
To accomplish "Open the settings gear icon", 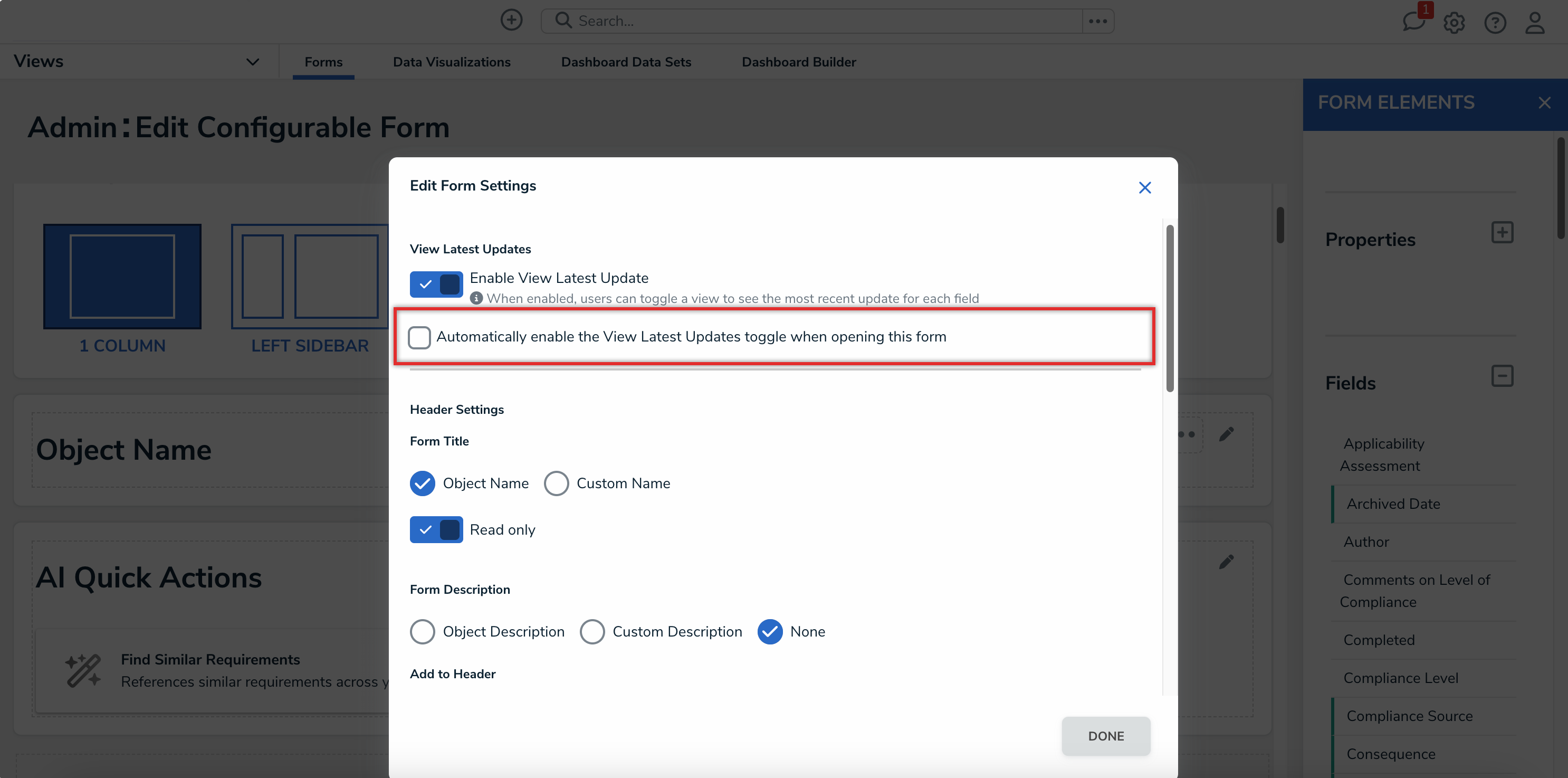I will [1454, 23].
